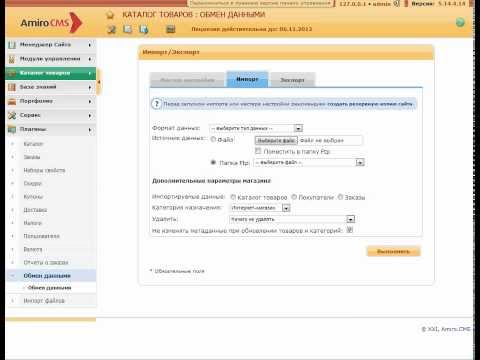
Task: Open Наборы свойств in sidebar
Action: pyautogui.click(x=44, y=170)
